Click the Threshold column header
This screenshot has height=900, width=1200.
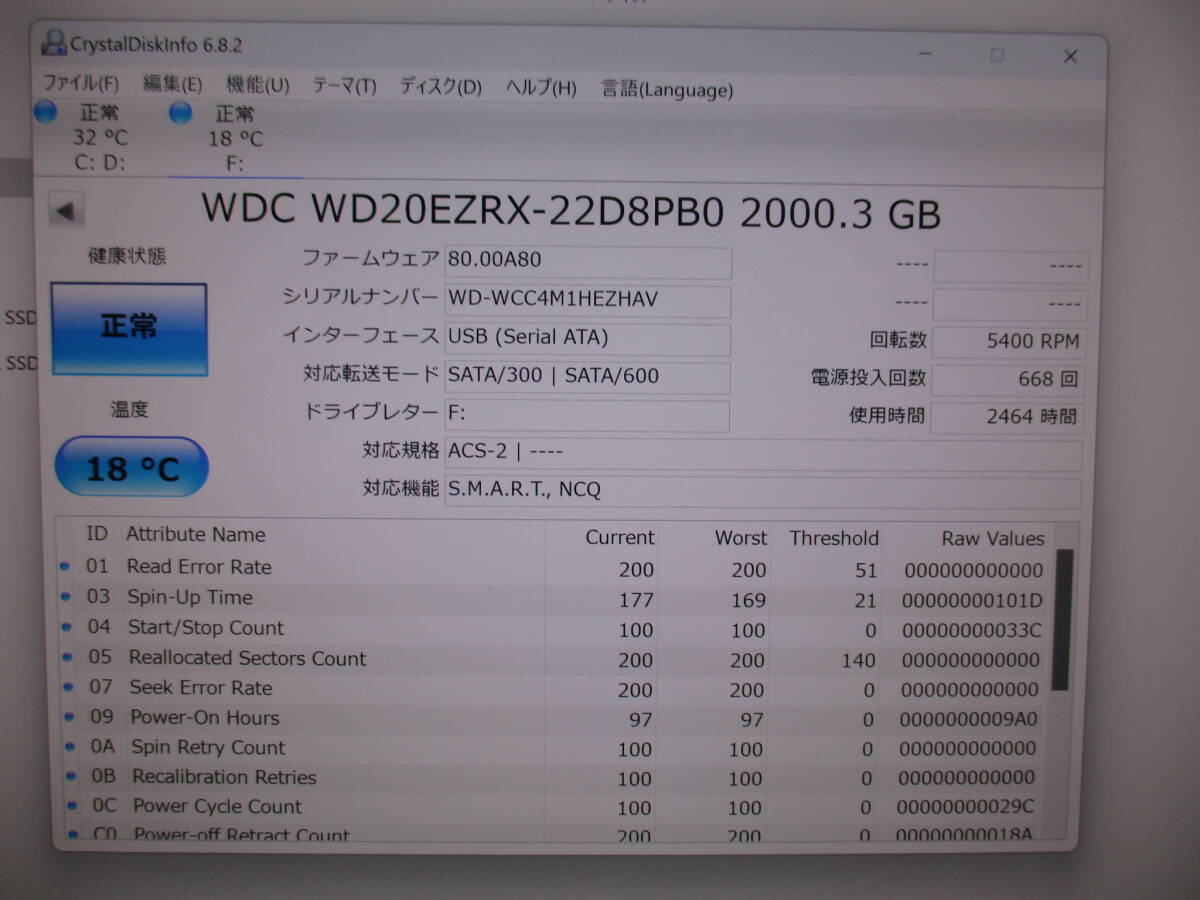(834, 538)
